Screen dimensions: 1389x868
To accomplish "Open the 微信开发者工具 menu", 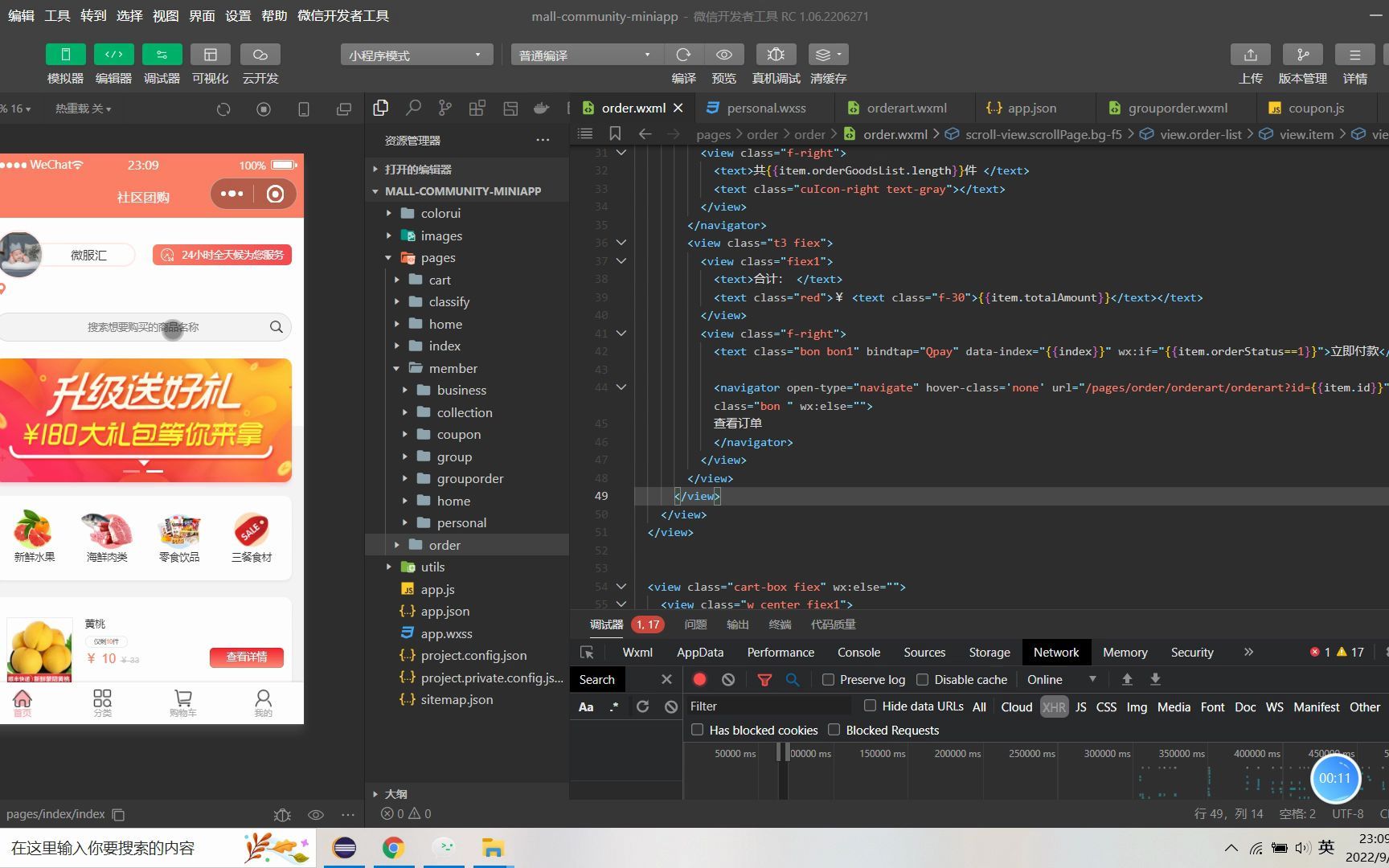I will pyautogui.click(x=343, y=15).
